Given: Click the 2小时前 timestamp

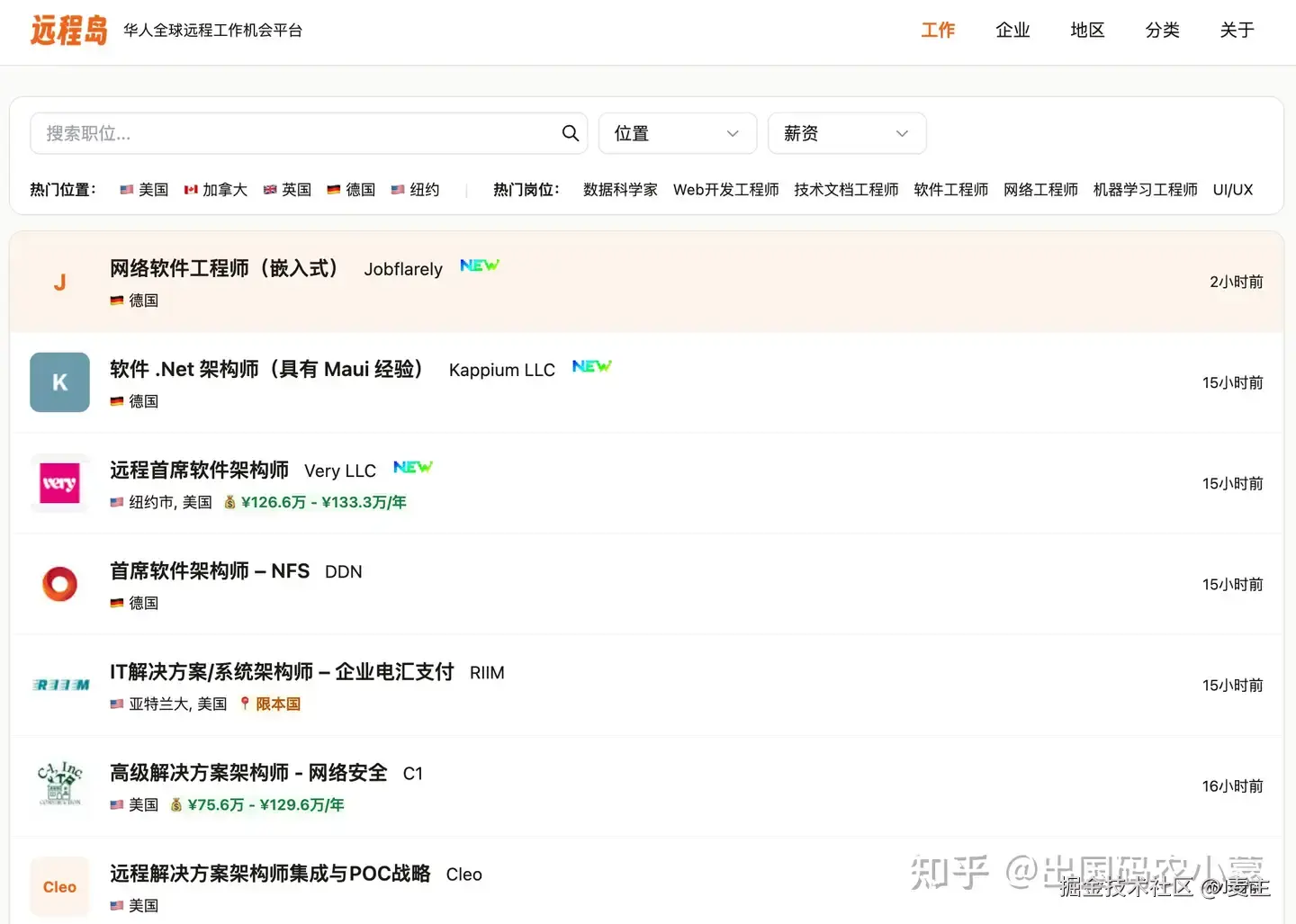Looking at the screenshot, I should (1237, 282).
